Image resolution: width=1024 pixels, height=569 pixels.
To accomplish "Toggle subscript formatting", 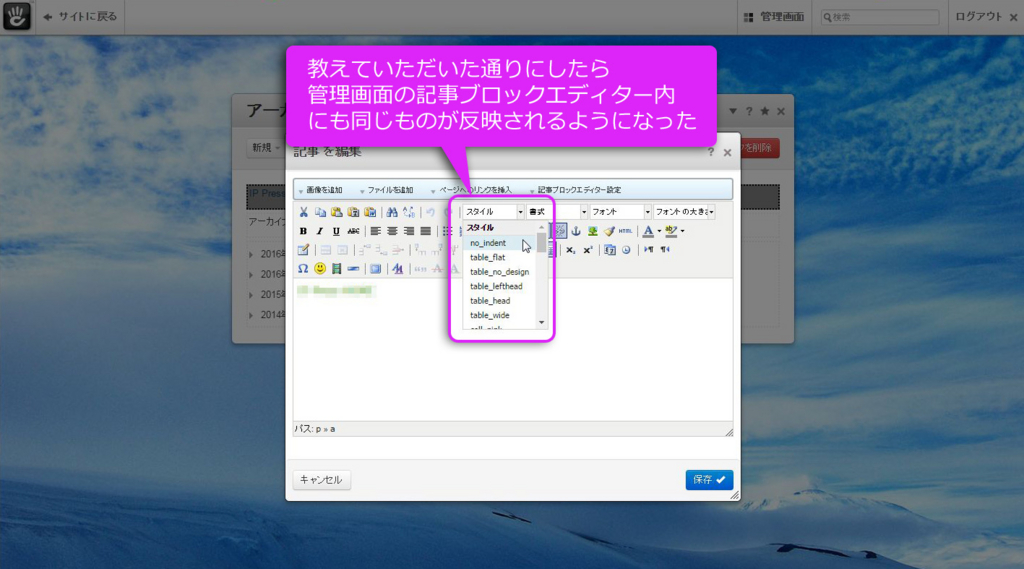I will 571,250.
